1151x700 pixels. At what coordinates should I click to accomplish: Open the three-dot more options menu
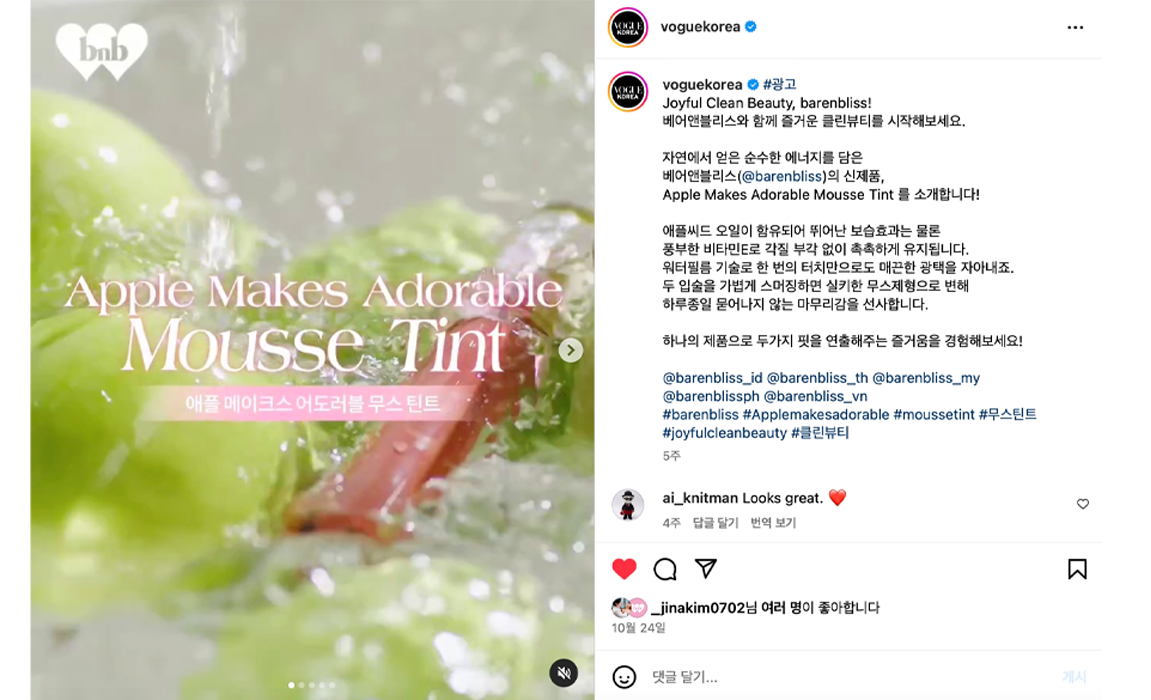[1075, 27]
